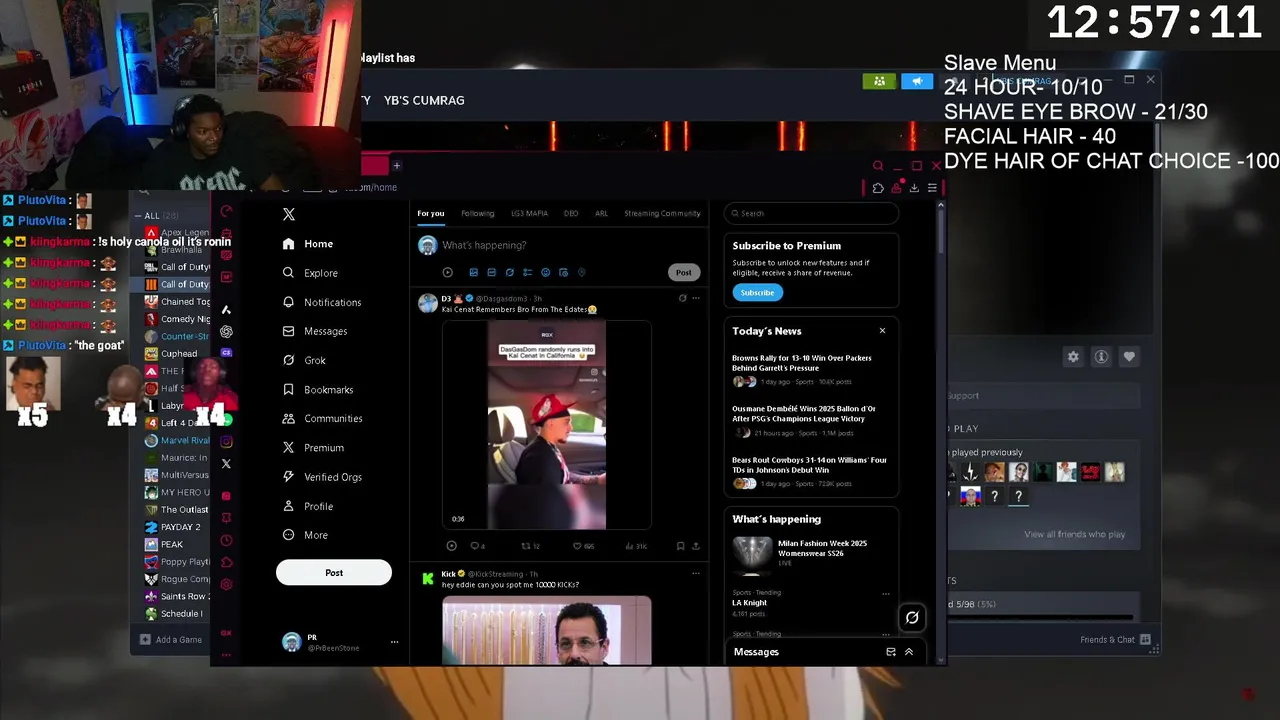This screenshot has width=1280, height=720.
Task: Open account menu dots next to PR
Action: (x=394, y=642)
